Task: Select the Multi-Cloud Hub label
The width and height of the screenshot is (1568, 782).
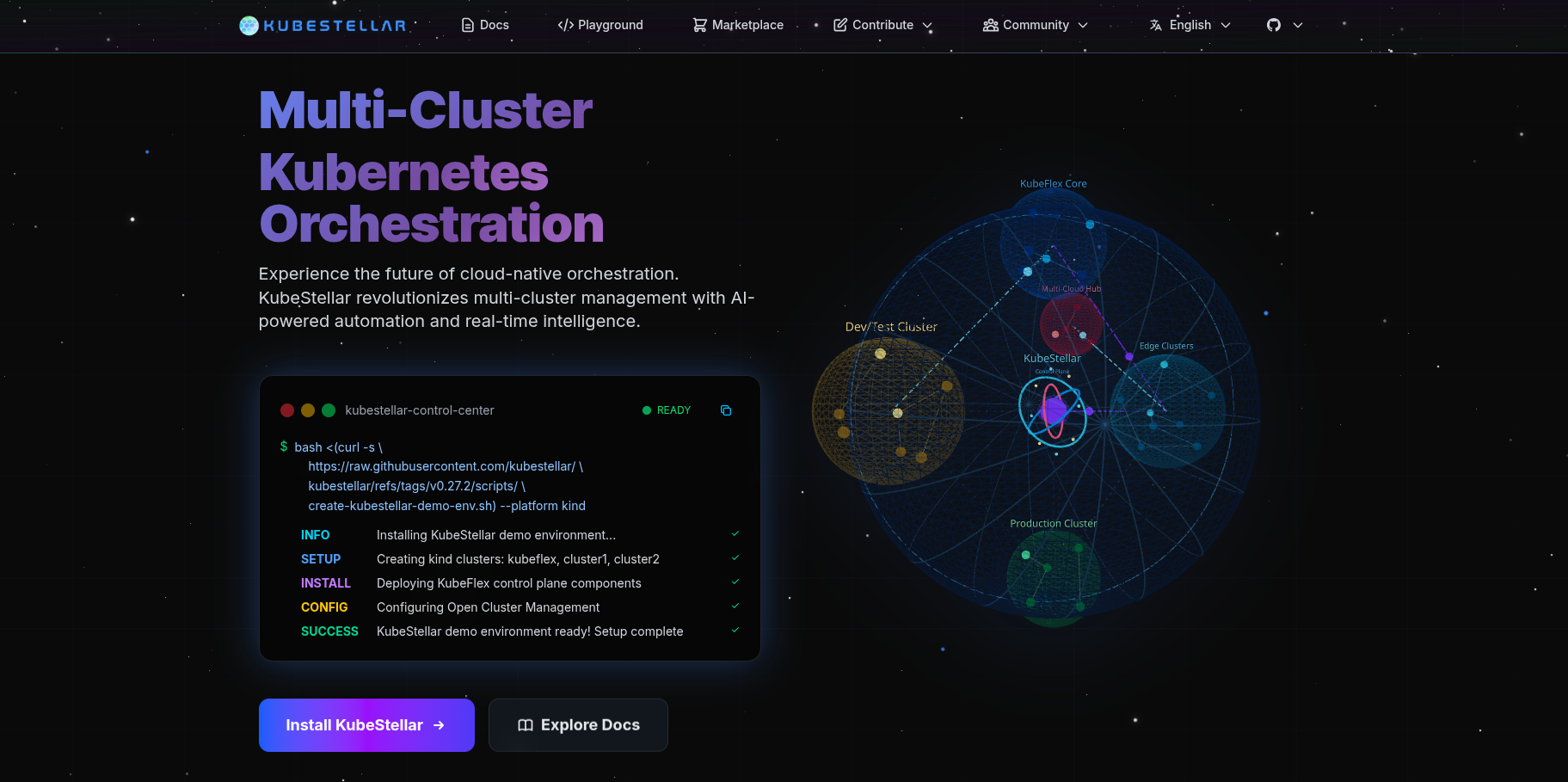Action: (x=1071, y=289)
